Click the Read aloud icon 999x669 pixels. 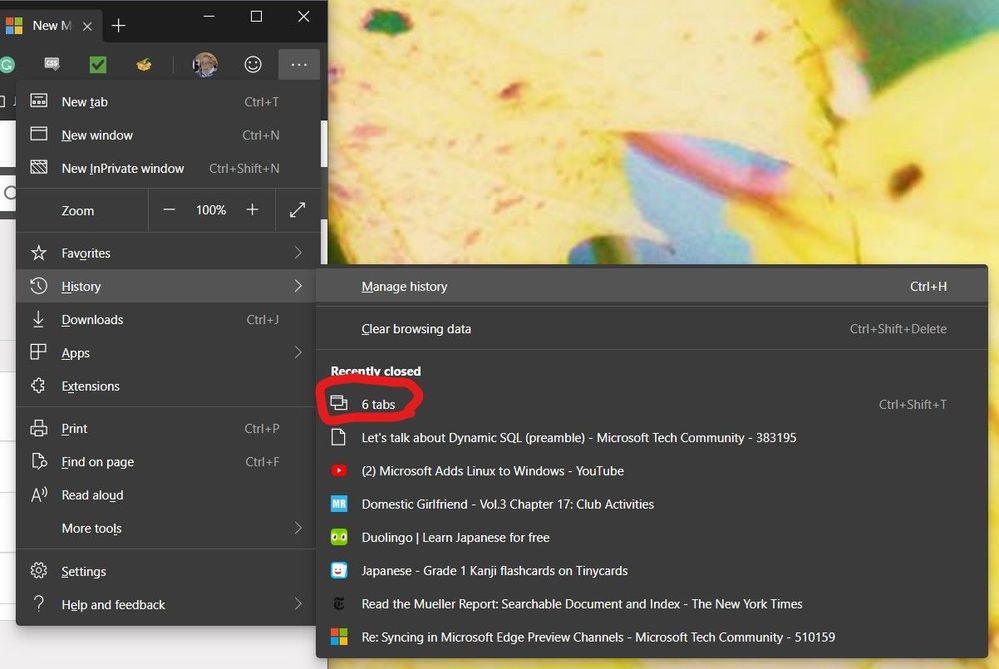coord(39,494)
